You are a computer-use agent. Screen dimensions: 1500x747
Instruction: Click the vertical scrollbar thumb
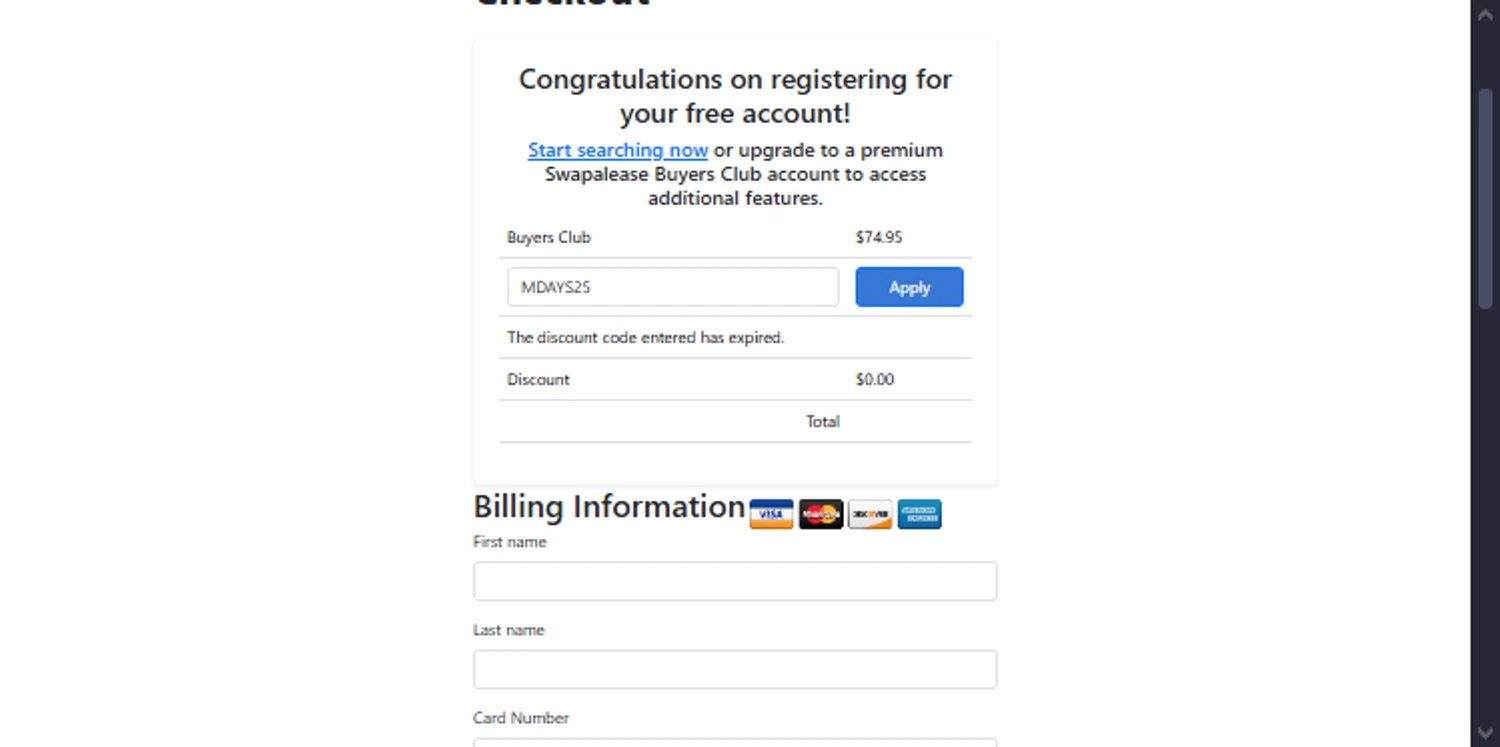1485,200
